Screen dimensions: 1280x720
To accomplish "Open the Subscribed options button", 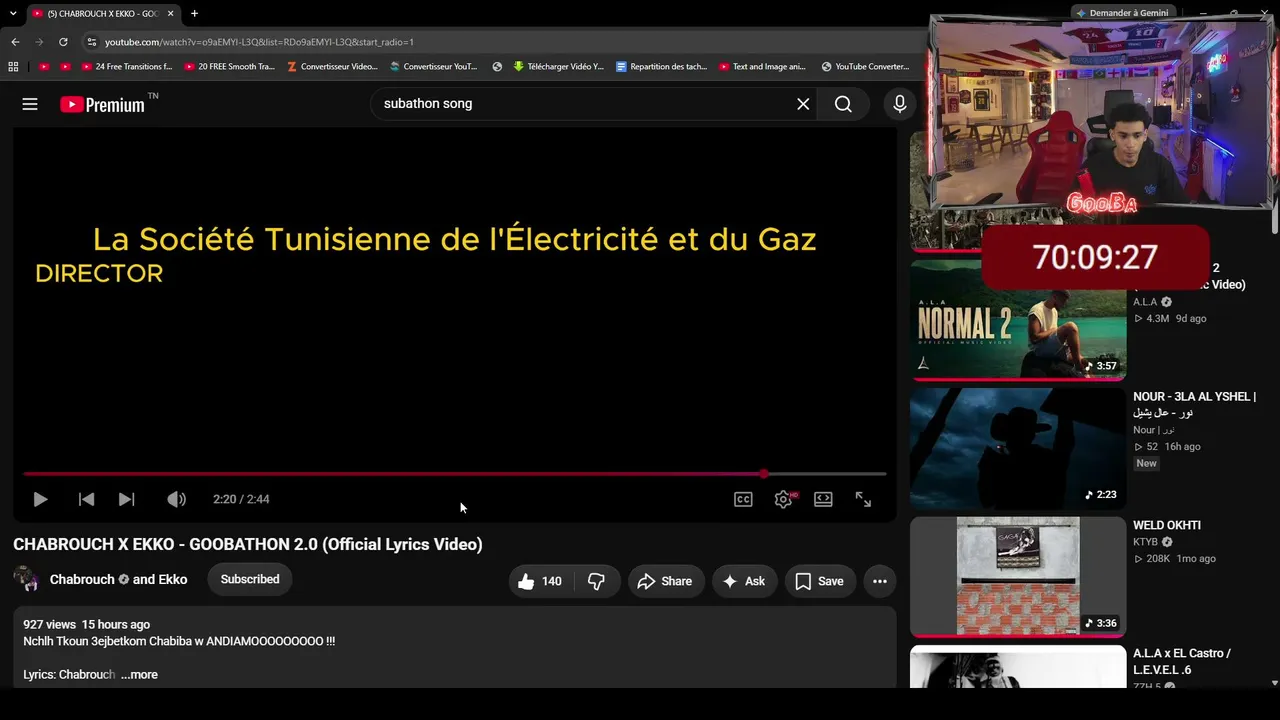I will [x=250, y=579].
